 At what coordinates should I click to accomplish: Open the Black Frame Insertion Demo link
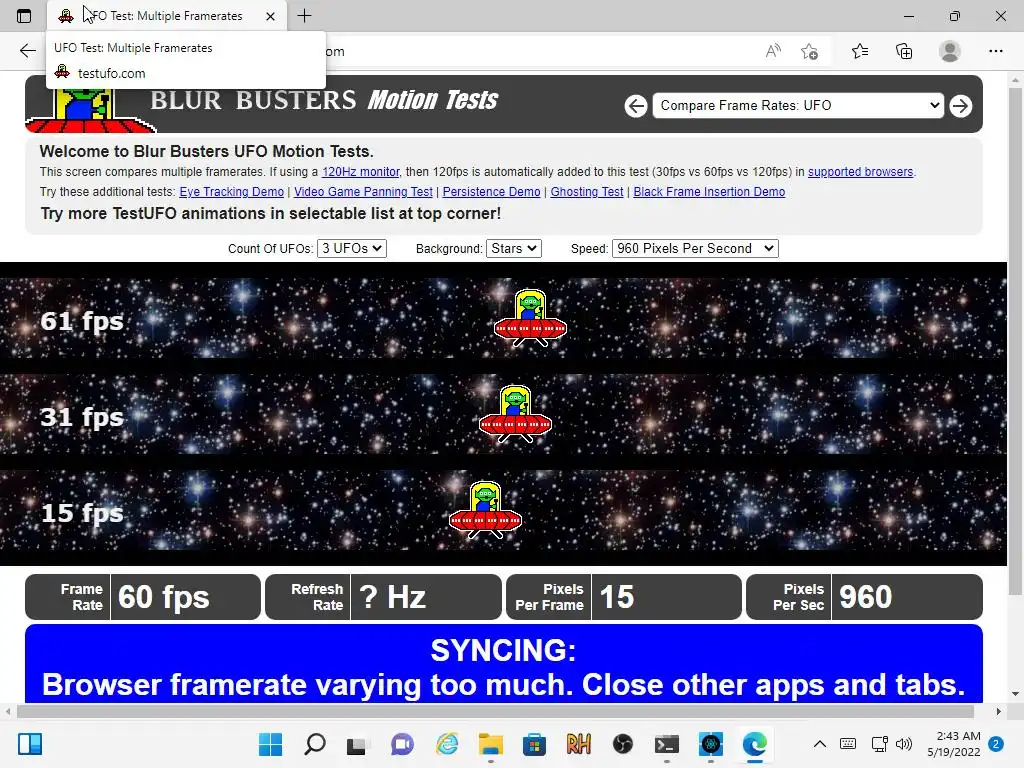[x=709, y=191]
